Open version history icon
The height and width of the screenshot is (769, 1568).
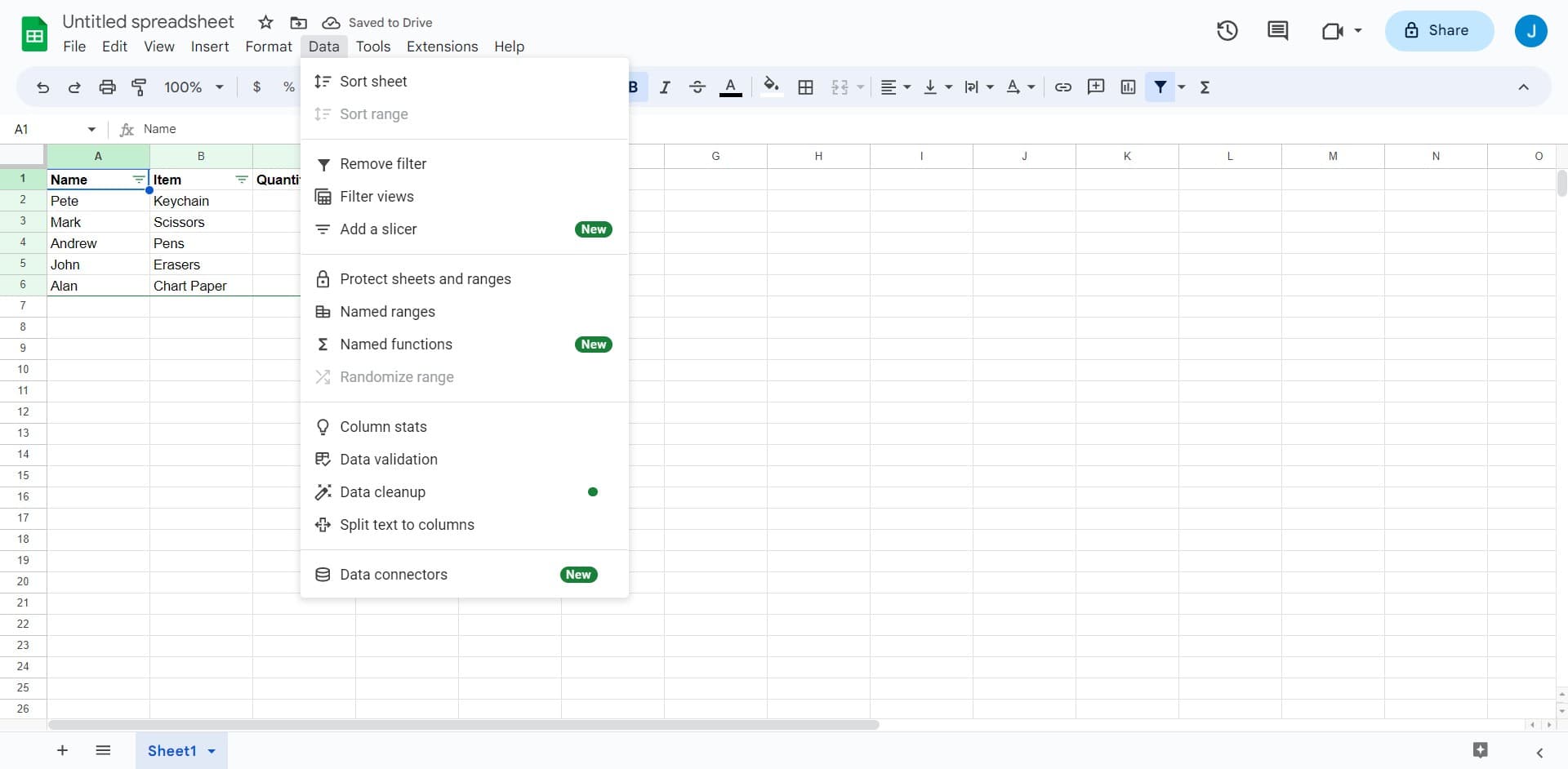[1227, 30]
